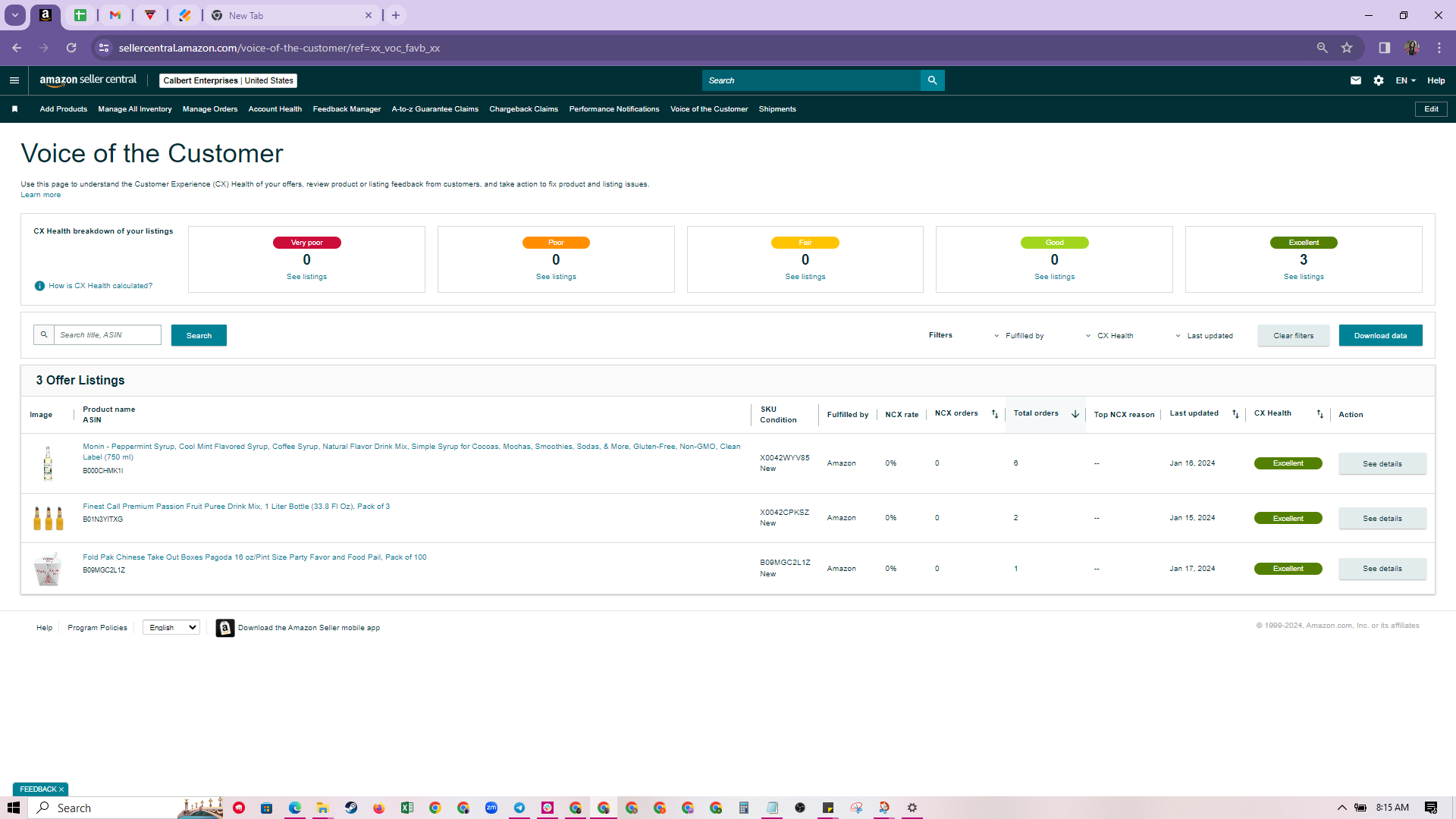1456x819 pixels.
Task: Click the browser address bar URL
Action: [279, 48]
